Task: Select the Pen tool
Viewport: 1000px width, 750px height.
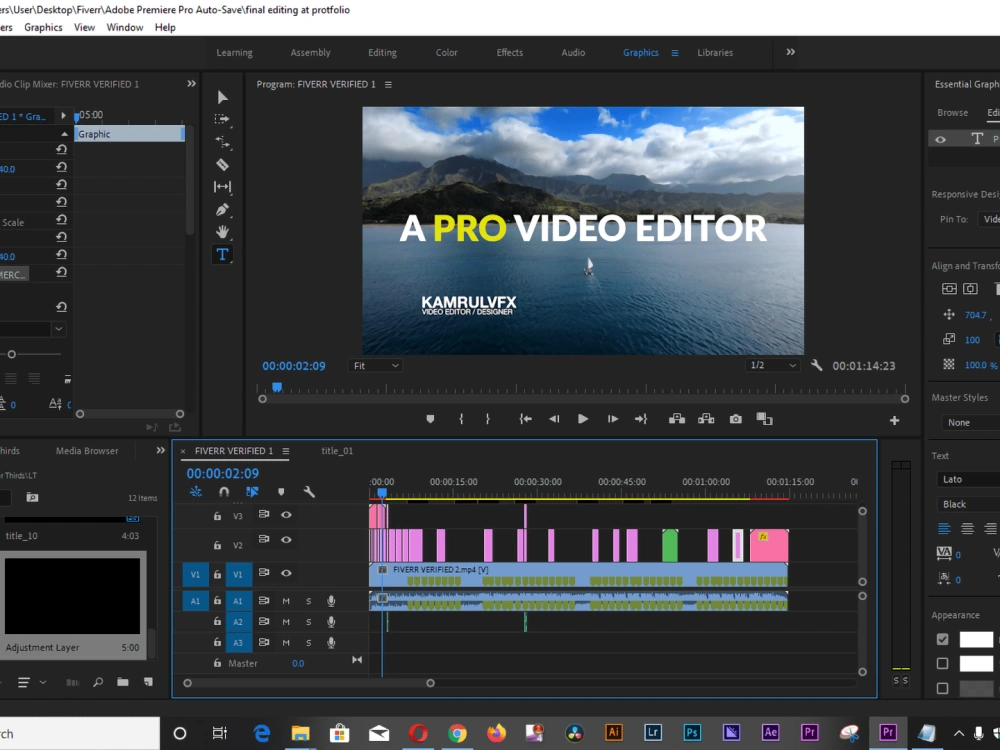Action: click(x=223, y=209)
